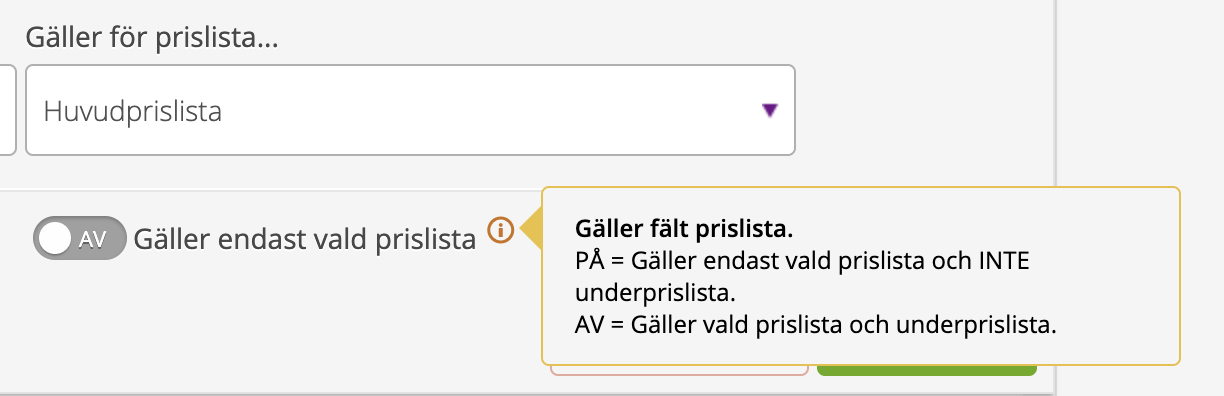Click the white knob of the AV switch
This screenshot has width=1224, height=396.
pos(56,239)
